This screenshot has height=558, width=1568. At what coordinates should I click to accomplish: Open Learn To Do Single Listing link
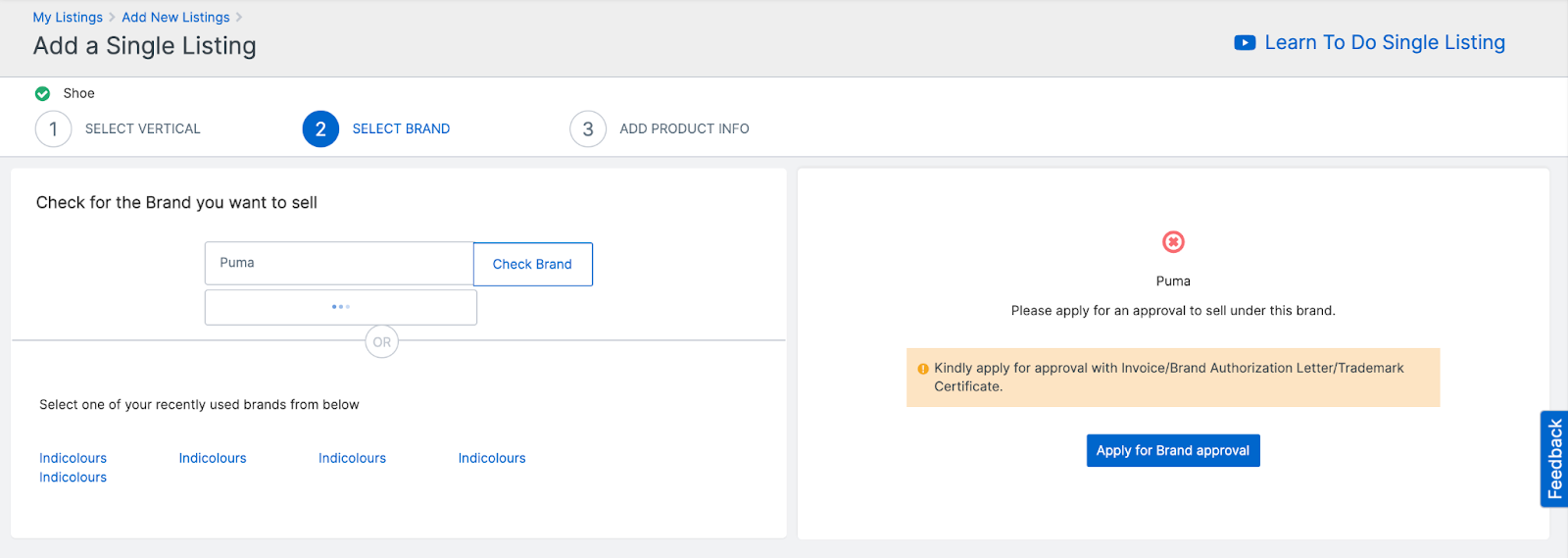[1384, 43]
